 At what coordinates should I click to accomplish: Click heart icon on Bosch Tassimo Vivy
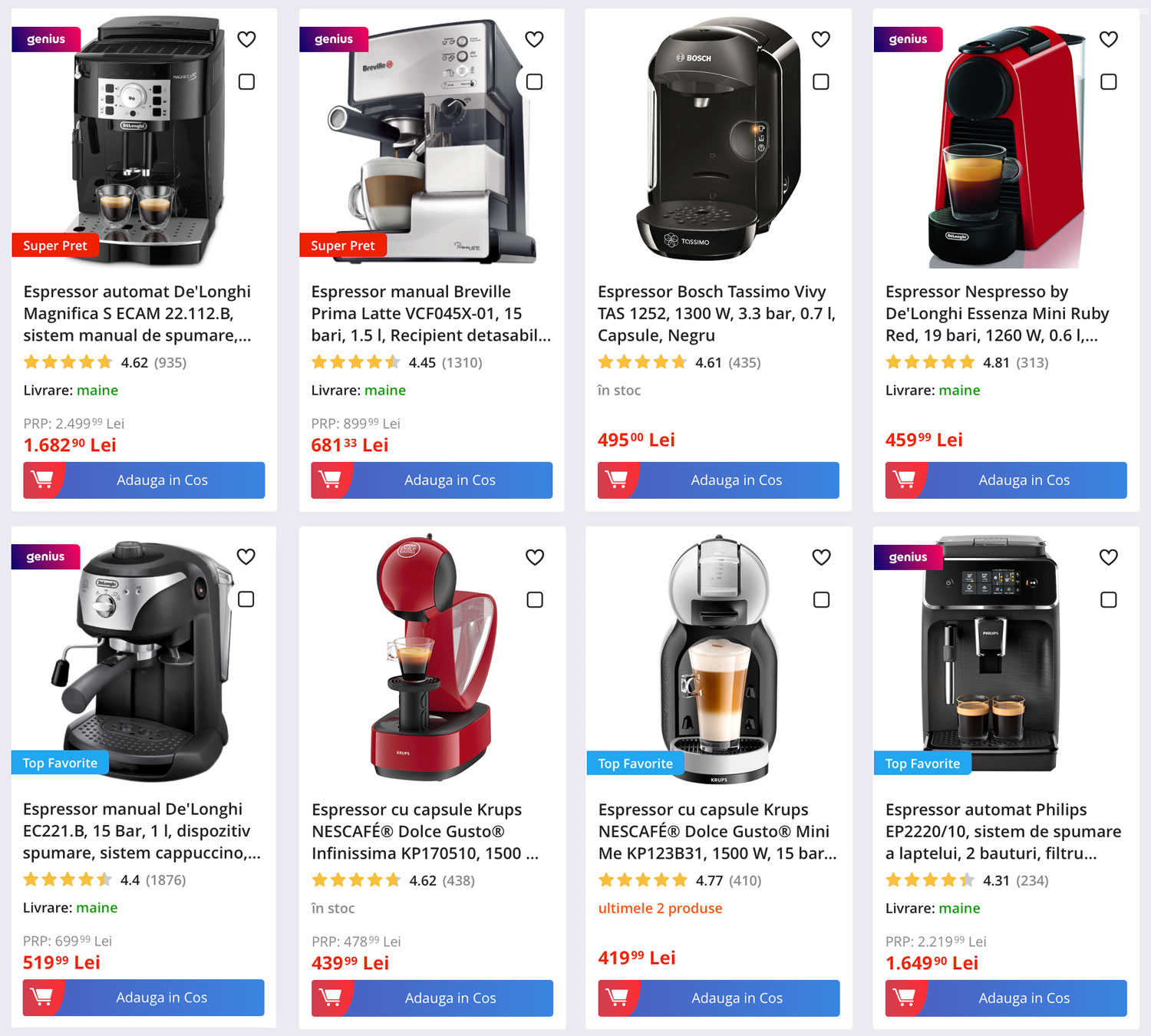coord(821,39)
